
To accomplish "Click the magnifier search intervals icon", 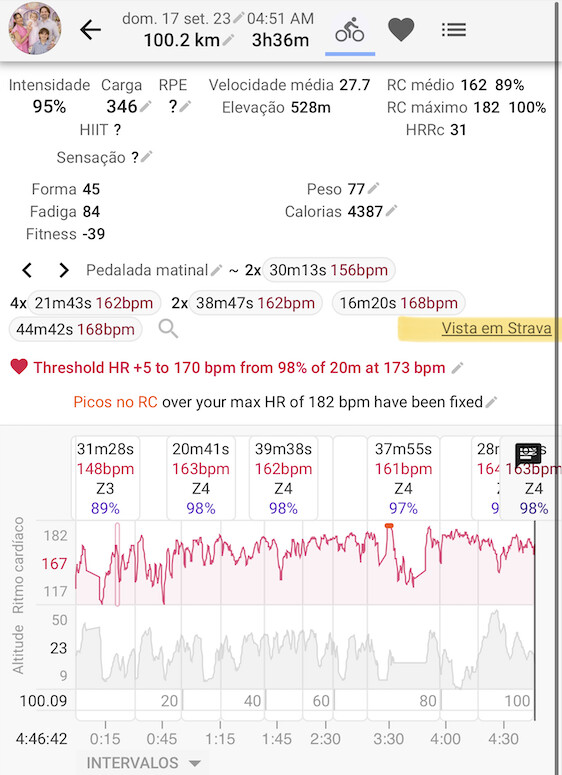I will coord(168,328).
